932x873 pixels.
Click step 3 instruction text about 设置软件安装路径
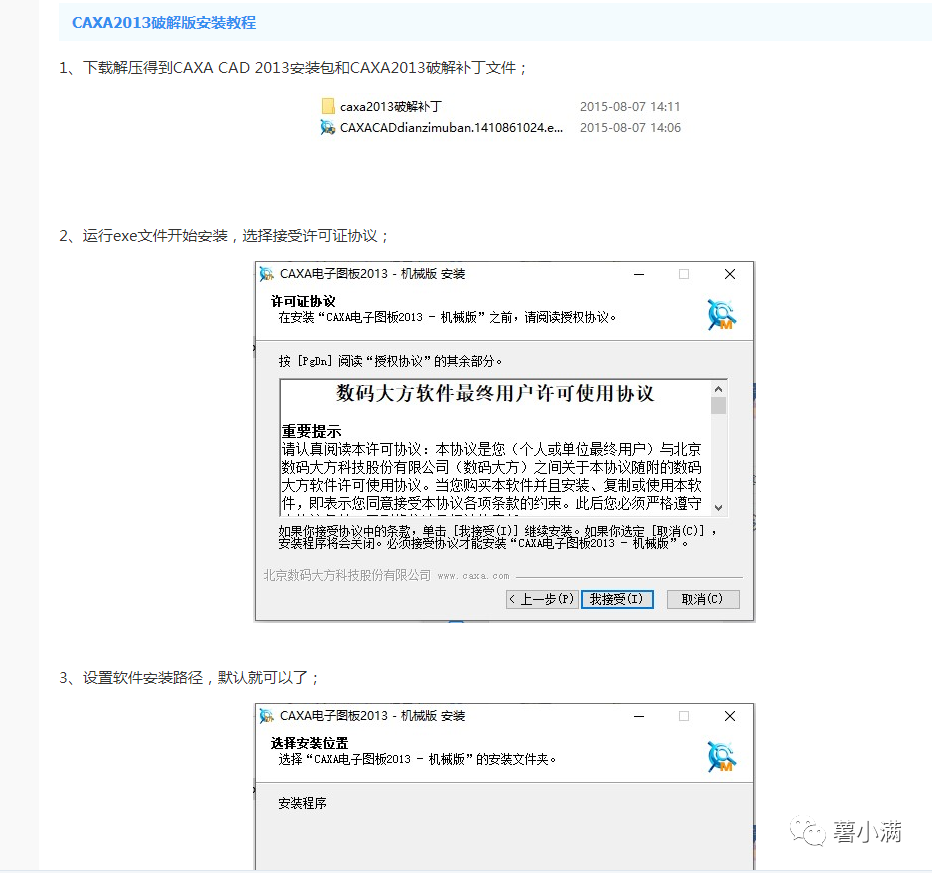coord(189,678)
